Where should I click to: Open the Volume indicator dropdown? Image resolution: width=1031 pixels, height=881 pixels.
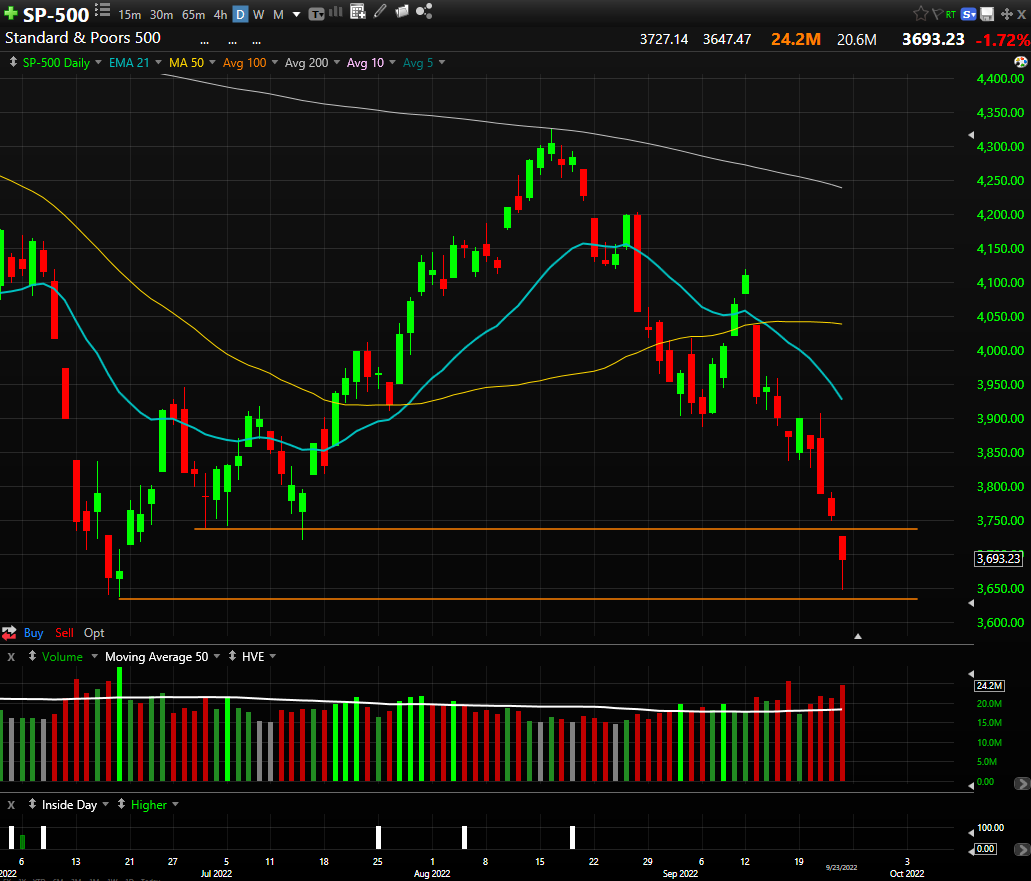(x=94, y=656)
